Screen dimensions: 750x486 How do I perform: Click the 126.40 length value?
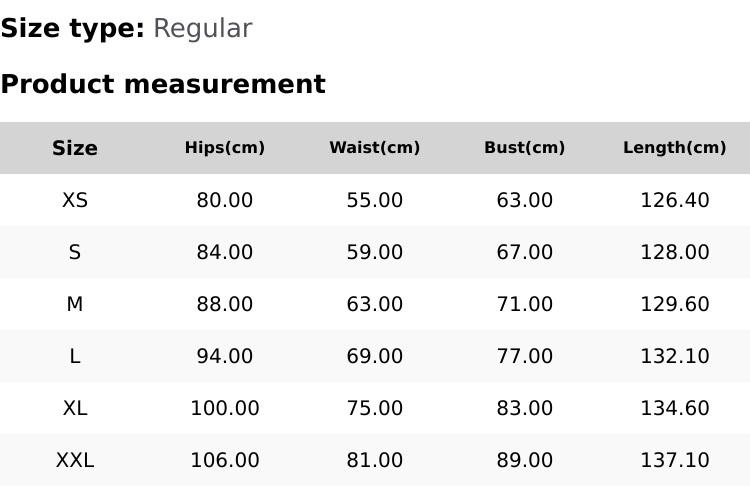[675, 200]
